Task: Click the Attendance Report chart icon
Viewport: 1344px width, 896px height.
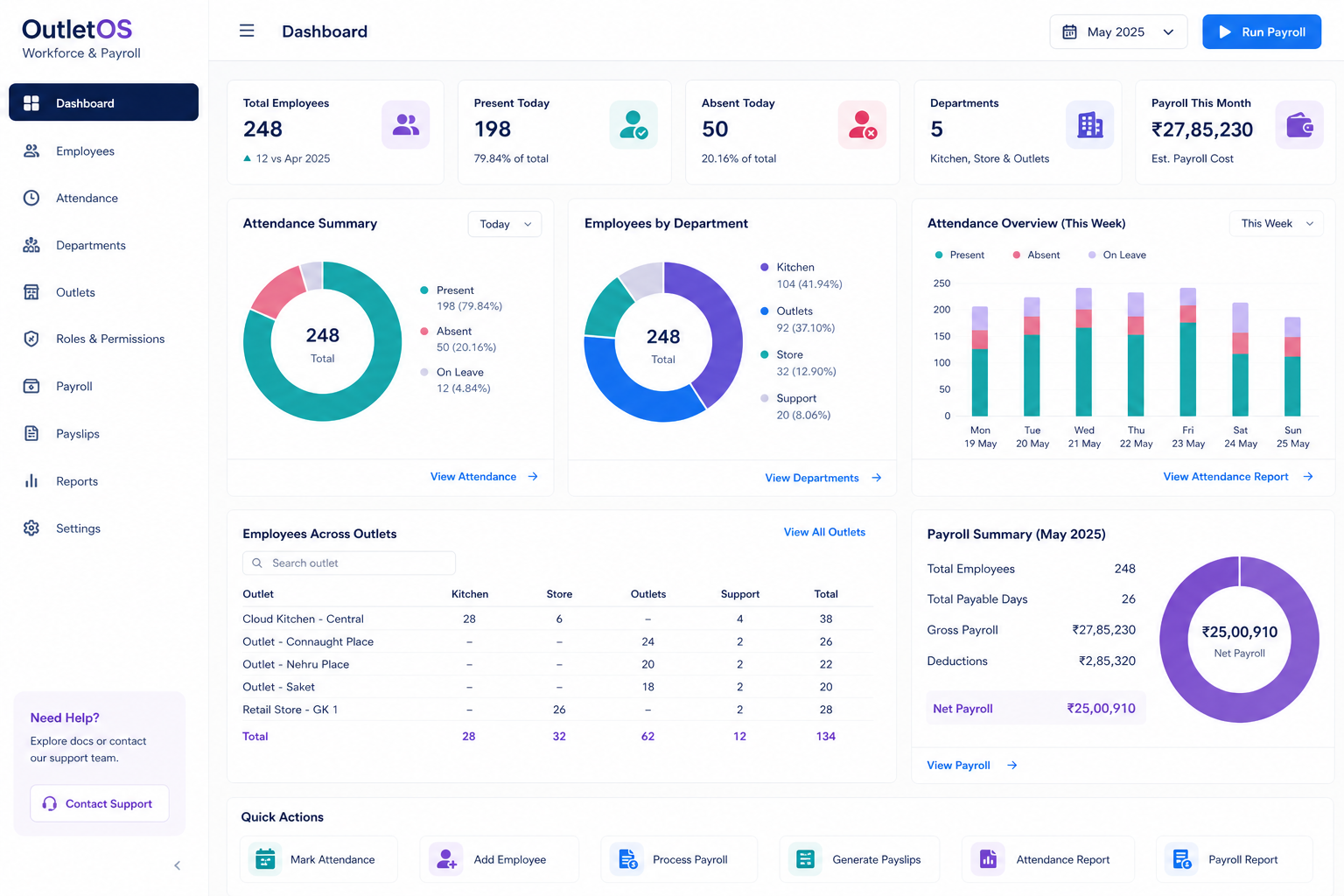Action: pos(988,859)
